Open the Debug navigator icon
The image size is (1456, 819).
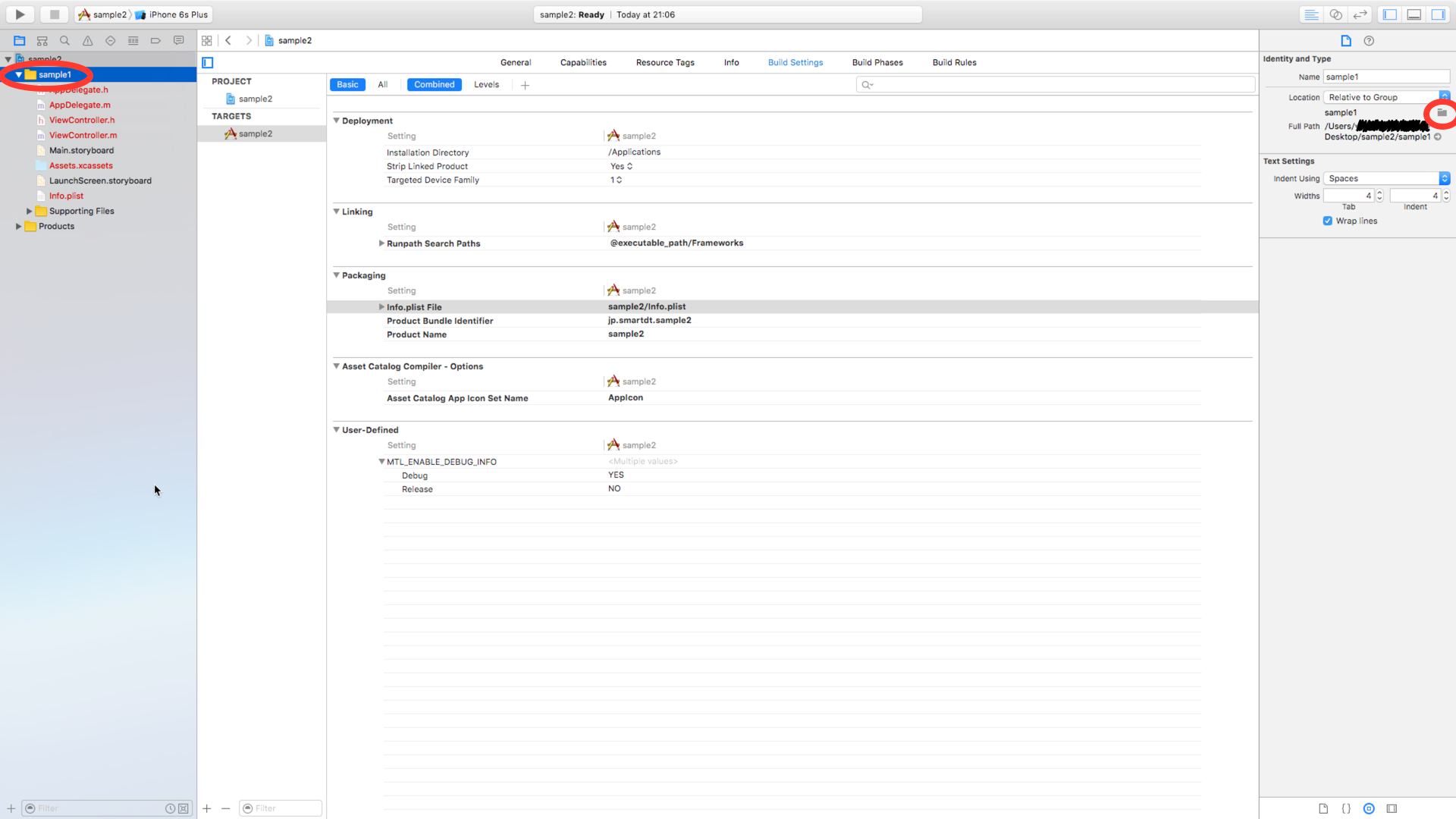tap(133, 40)
